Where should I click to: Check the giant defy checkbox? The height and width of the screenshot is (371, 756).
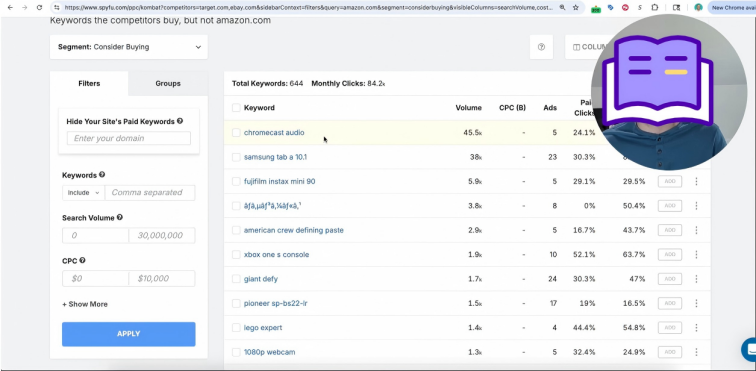point(236,279)
